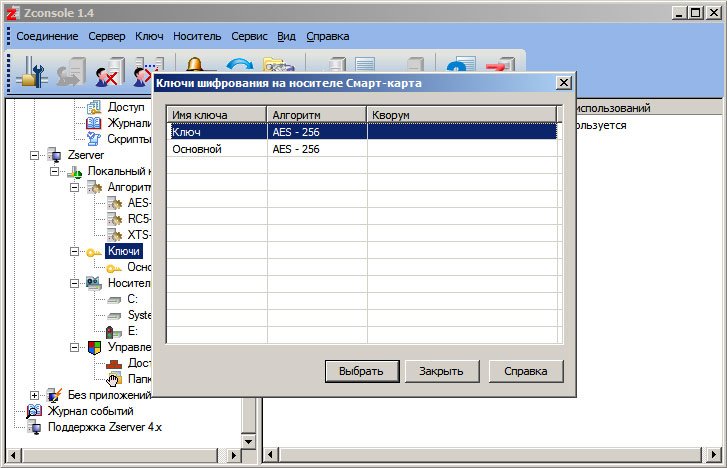
Task: Click the Алгоритмы gear-server icon
Action: 94,187
